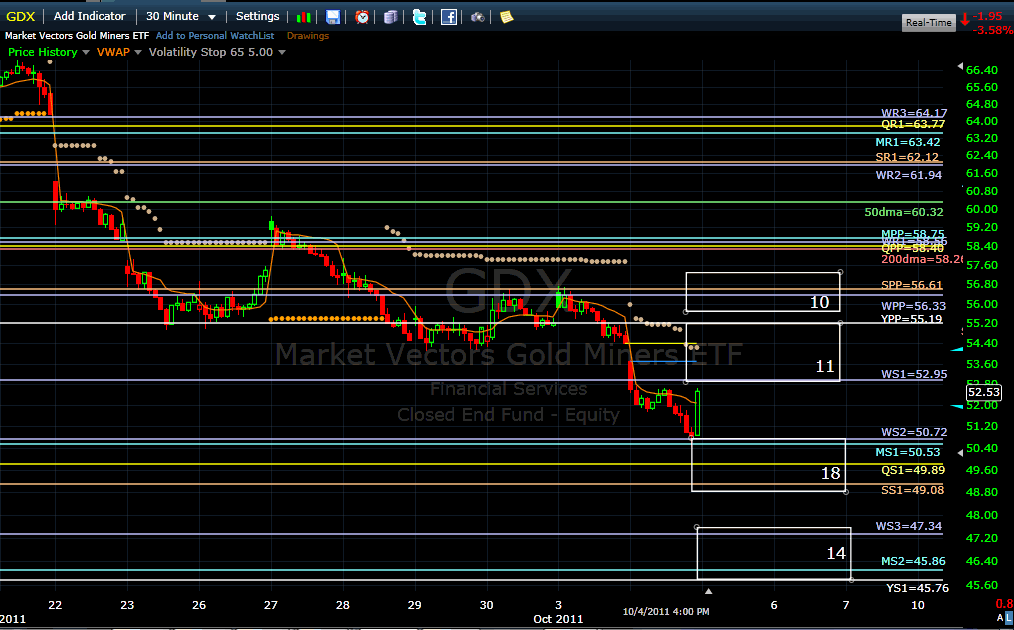The image size is (1014, 630).
Task: Click the SPP=56.61 pivot label
Action: [x=912, y=285]
